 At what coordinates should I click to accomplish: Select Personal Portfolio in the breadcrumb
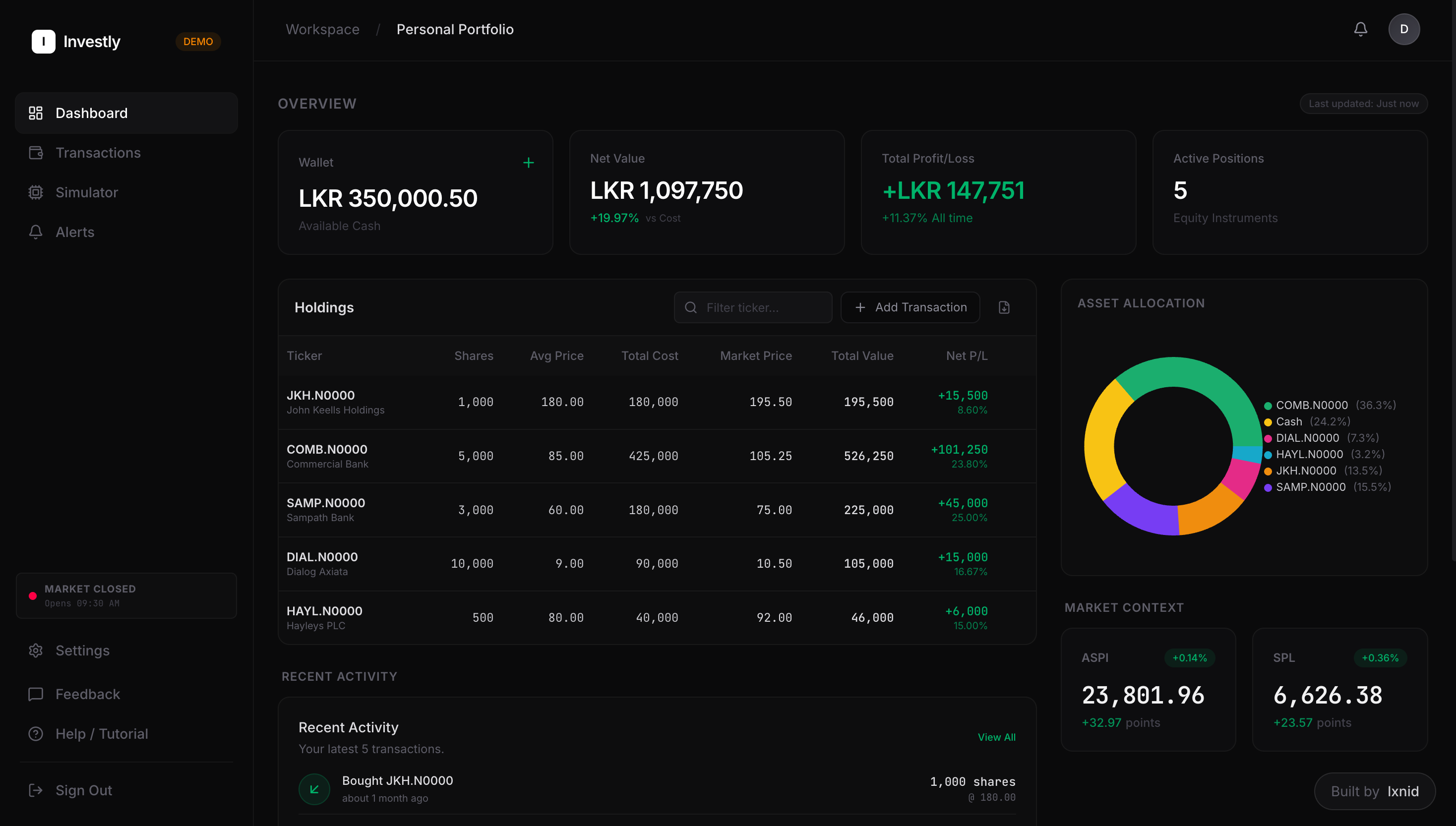pos(455,29)
